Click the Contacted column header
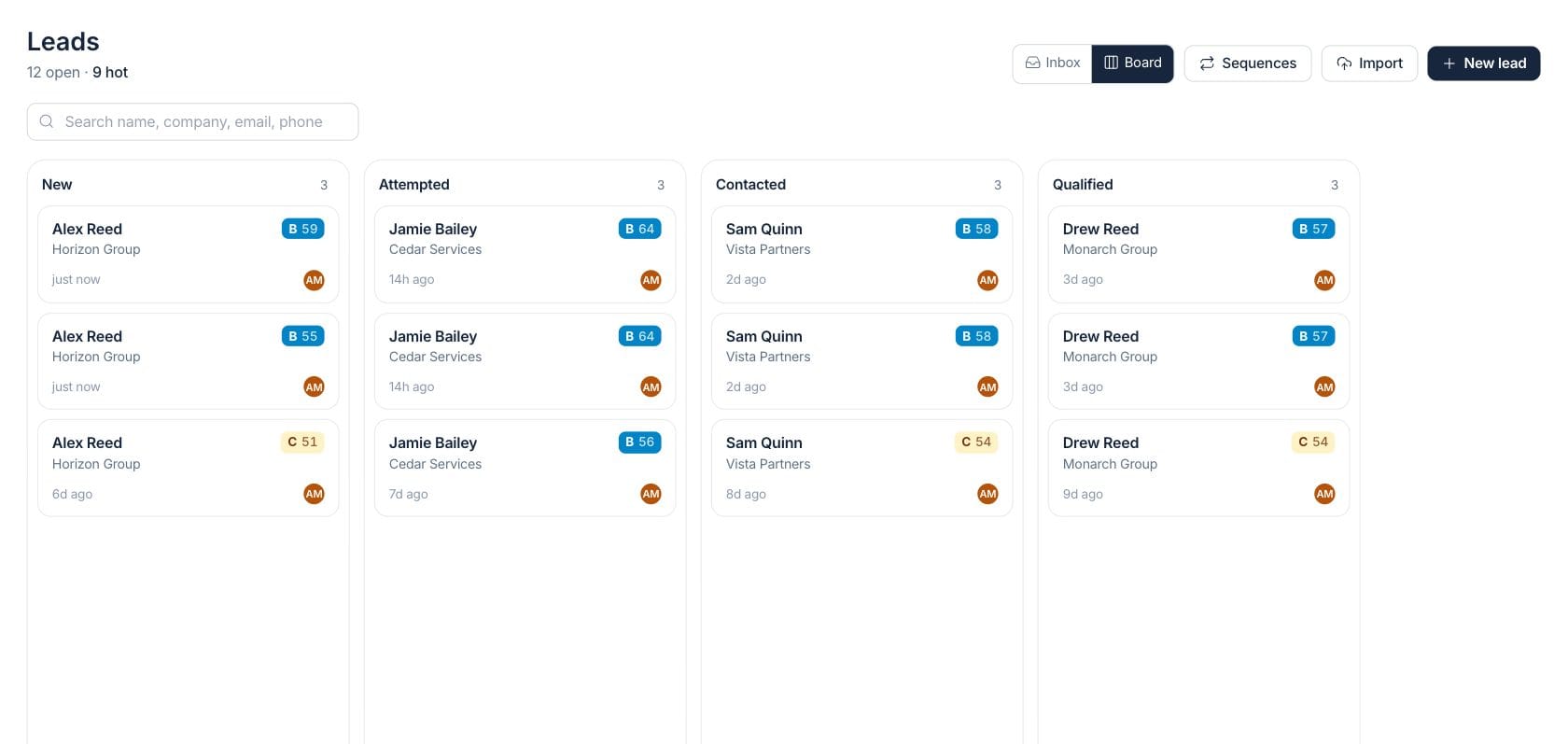The width and height of the screenshot is (1568, 744). click(x=750, y=185)
